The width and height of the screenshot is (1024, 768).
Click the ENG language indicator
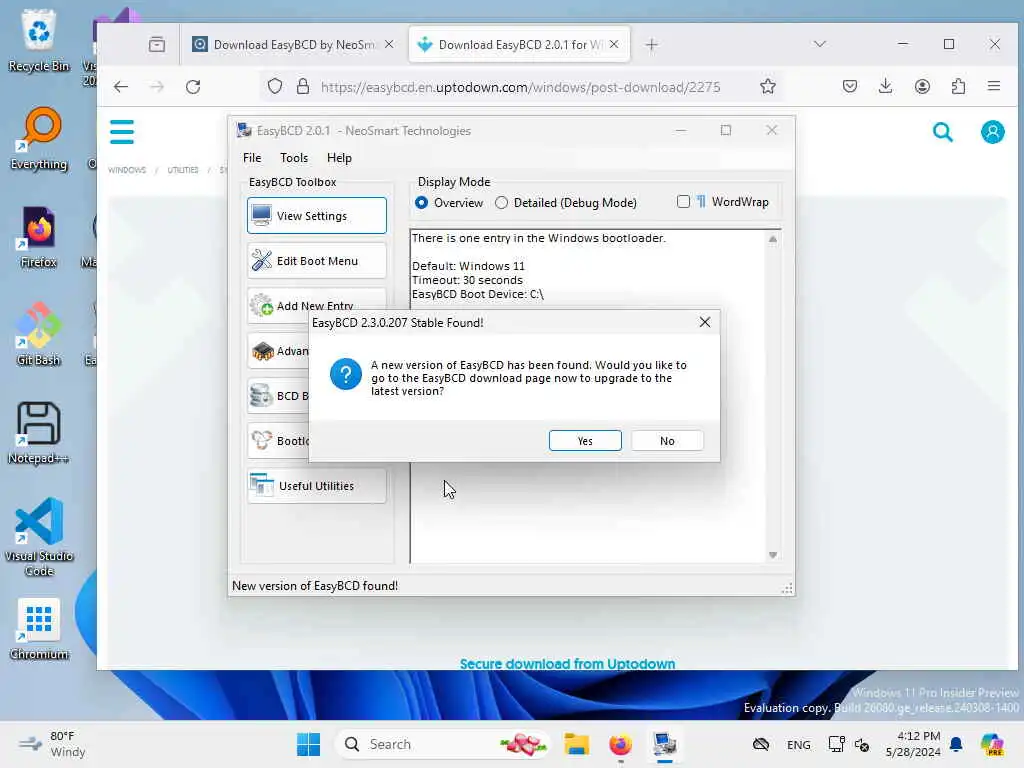tap(798, 744)
